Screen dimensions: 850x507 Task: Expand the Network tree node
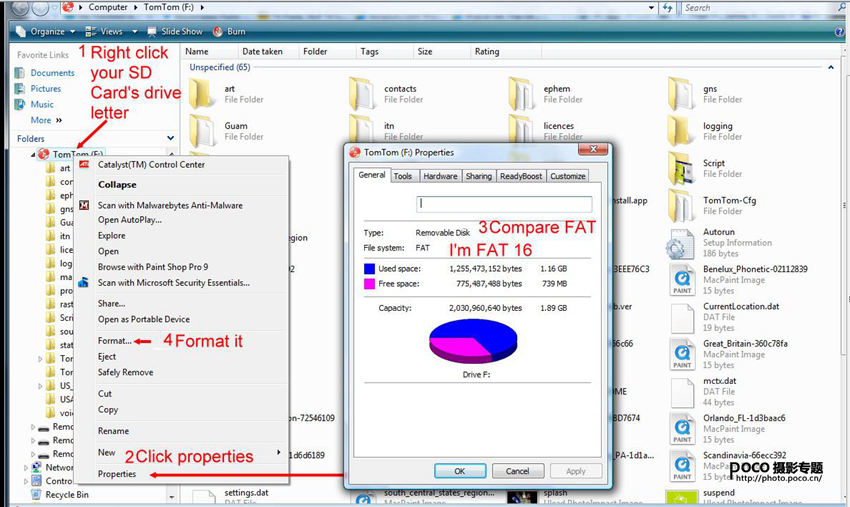pos(25,467)
